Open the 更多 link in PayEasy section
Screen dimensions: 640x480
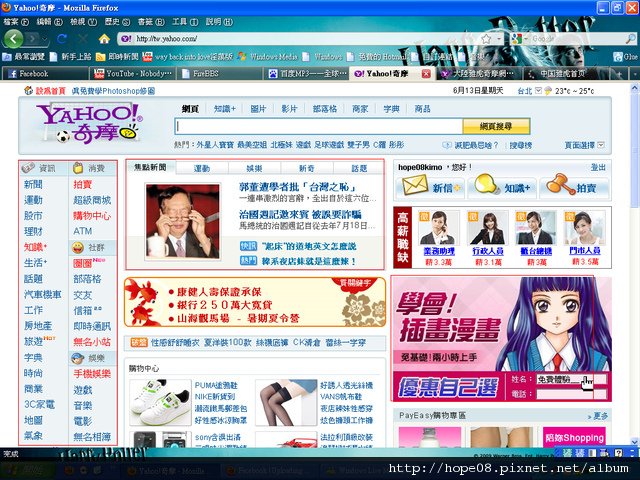598,416
